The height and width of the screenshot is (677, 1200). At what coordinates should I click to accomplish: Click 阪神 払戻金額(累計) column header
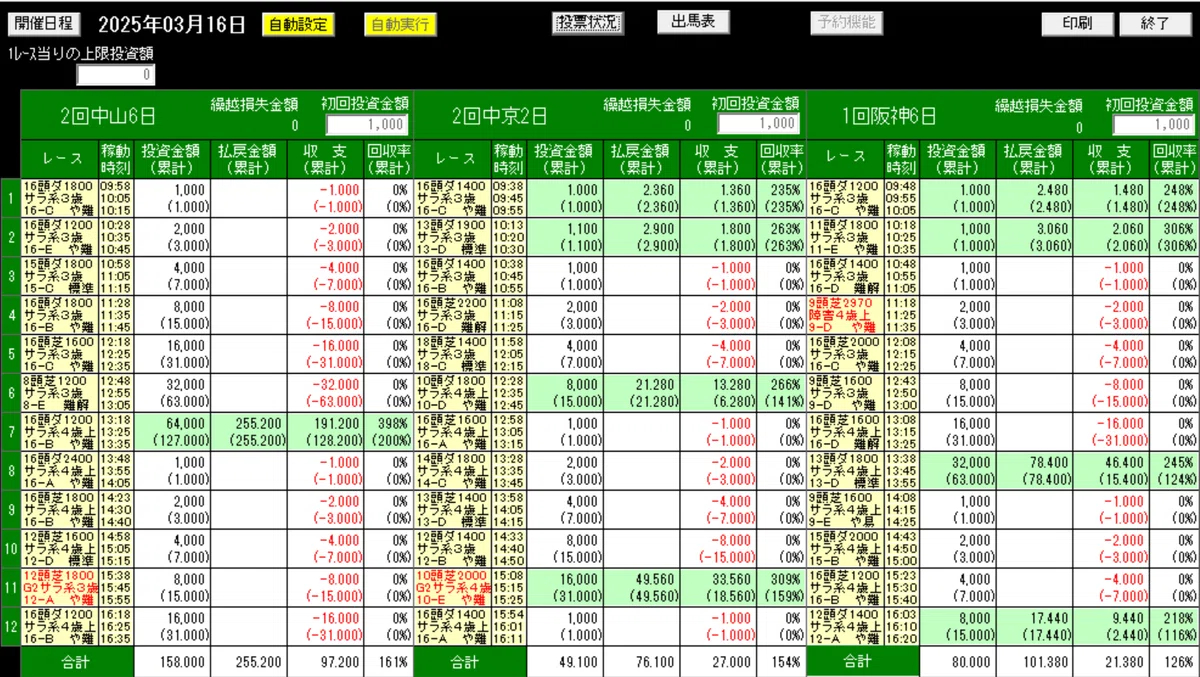point(1035,158)
